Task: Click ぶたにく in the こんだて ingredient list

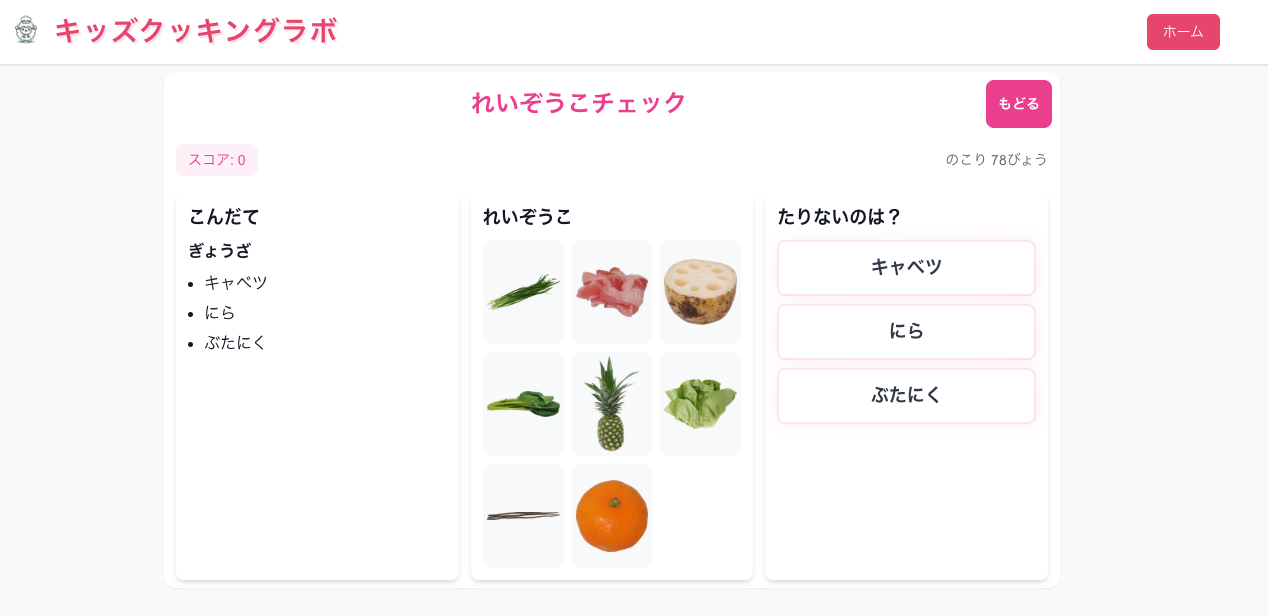Action: (x=236, y=343)
